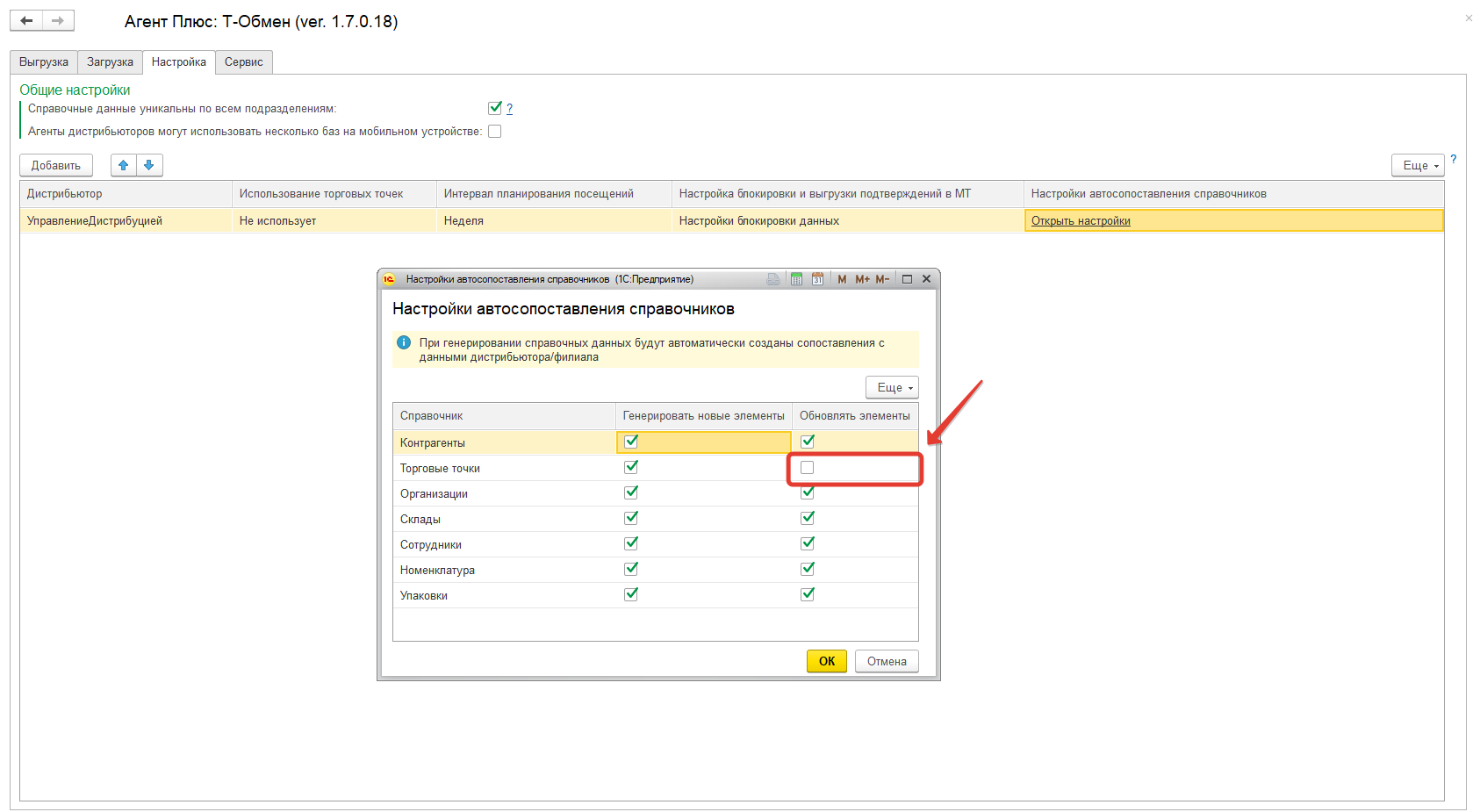Click the help question mark next to main Еще
Screen dimensions: 1480x812
click(1454, 159)
